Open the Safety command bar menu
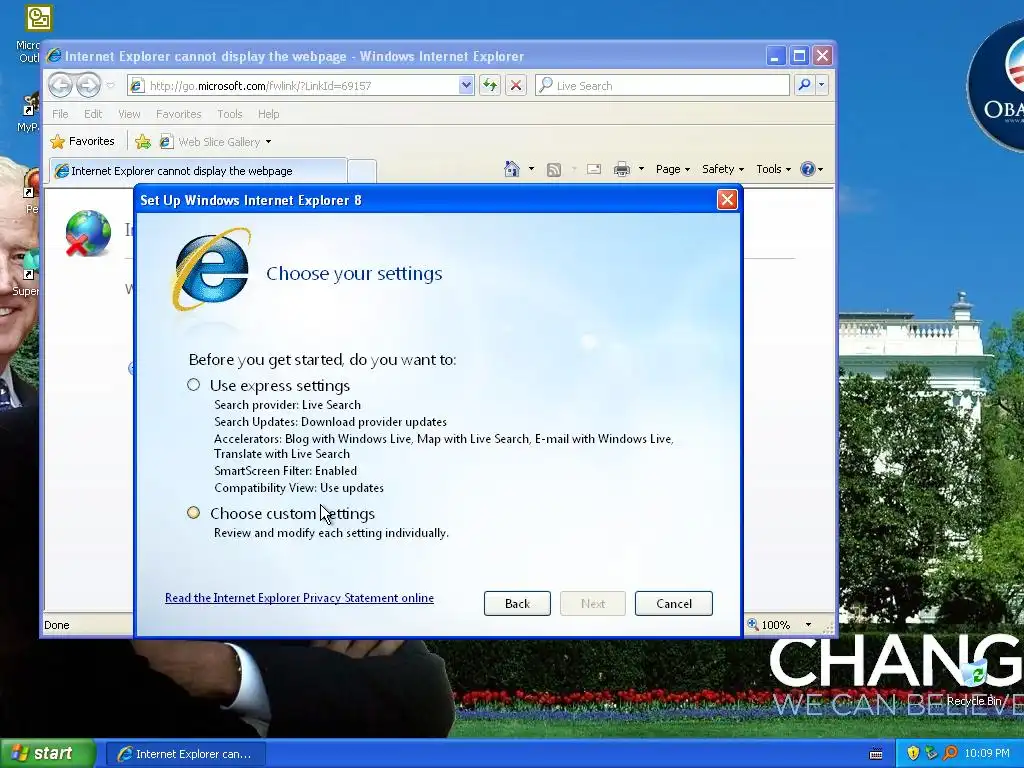The width and height of the screenshot is (1024, 768). tap(722, 169)
